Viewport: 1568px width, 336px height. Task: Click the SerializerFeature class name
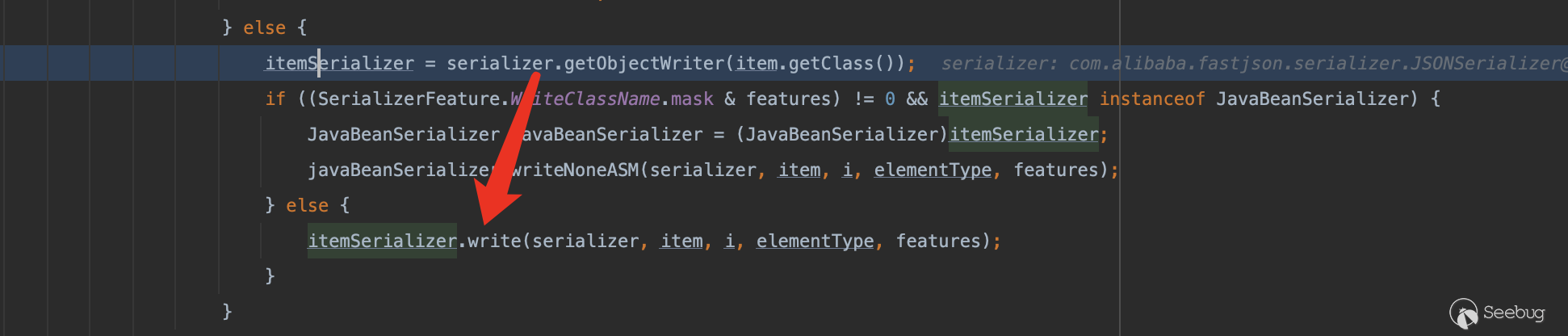(x=409, y=99)
